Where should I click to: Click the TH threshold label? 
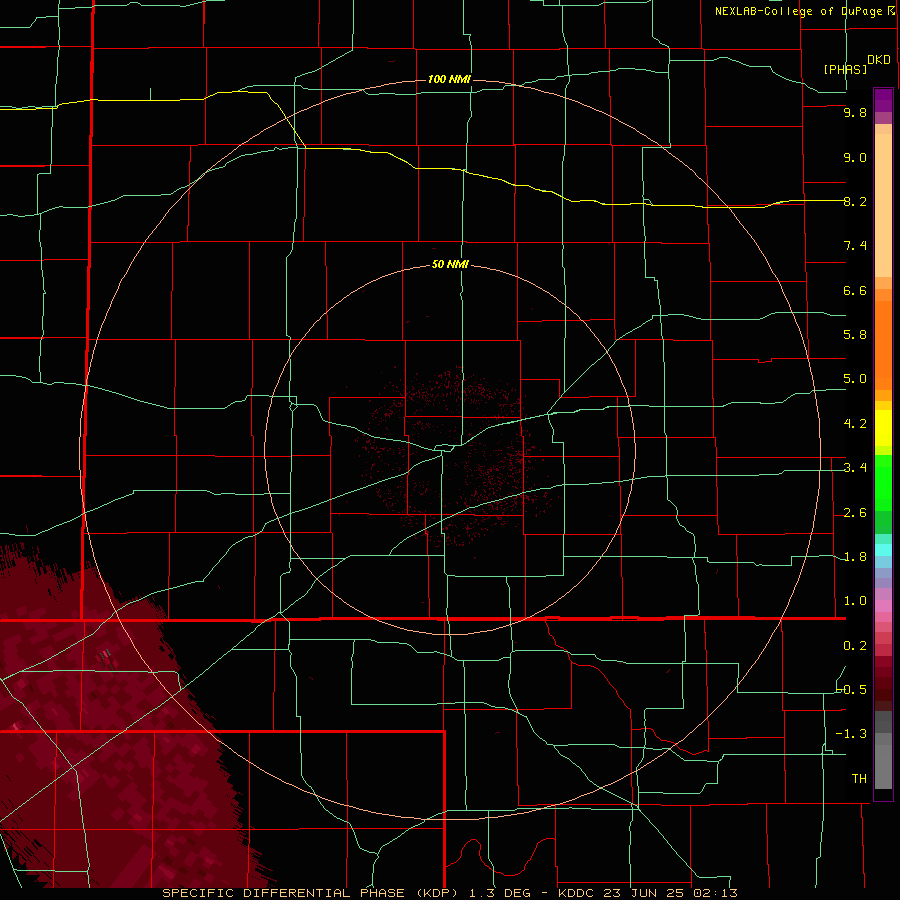[x=859, y=779]
